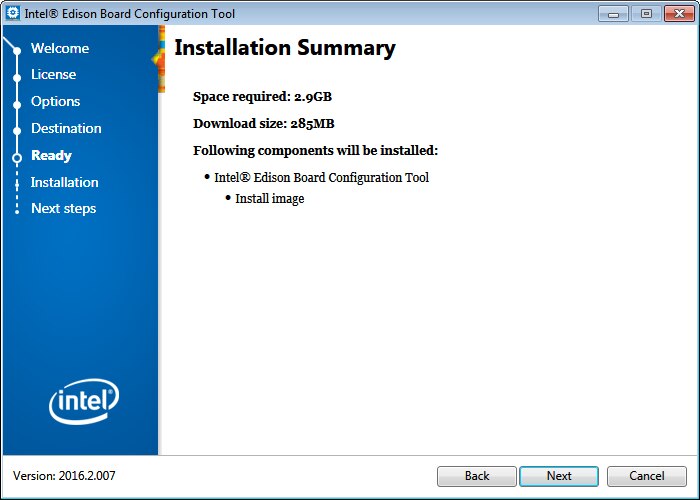Image resolution: width=700 pixels, height=500 pixels.
Task: Jump to the Options step
Action: [55, 101]
